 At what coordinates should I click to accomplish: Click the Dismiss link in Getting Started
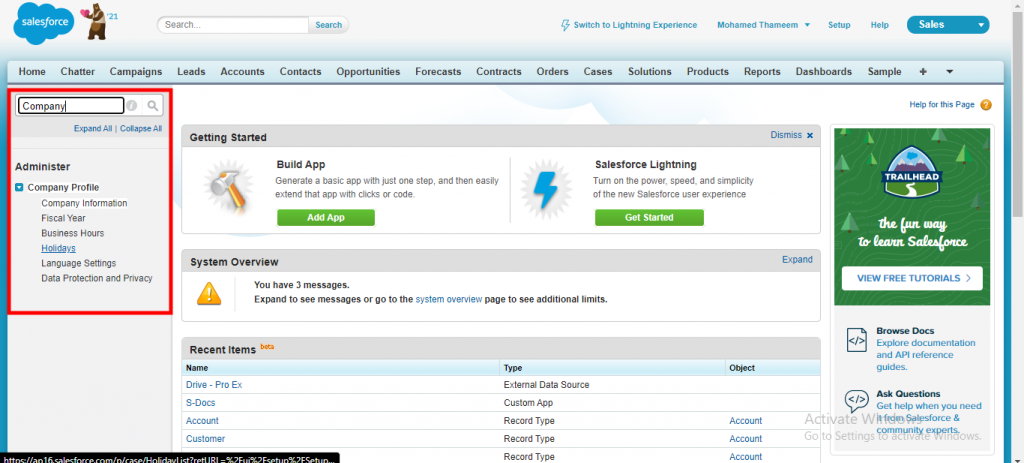click(786, 135)
